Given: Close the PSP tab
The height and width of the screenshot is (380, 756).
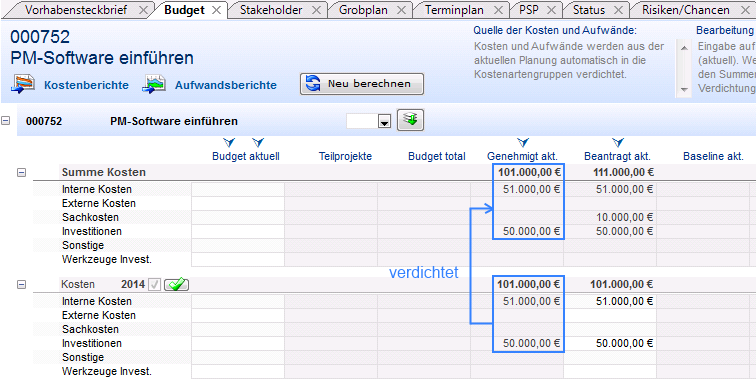Looking at the screenshot, I should coord(552,10).
